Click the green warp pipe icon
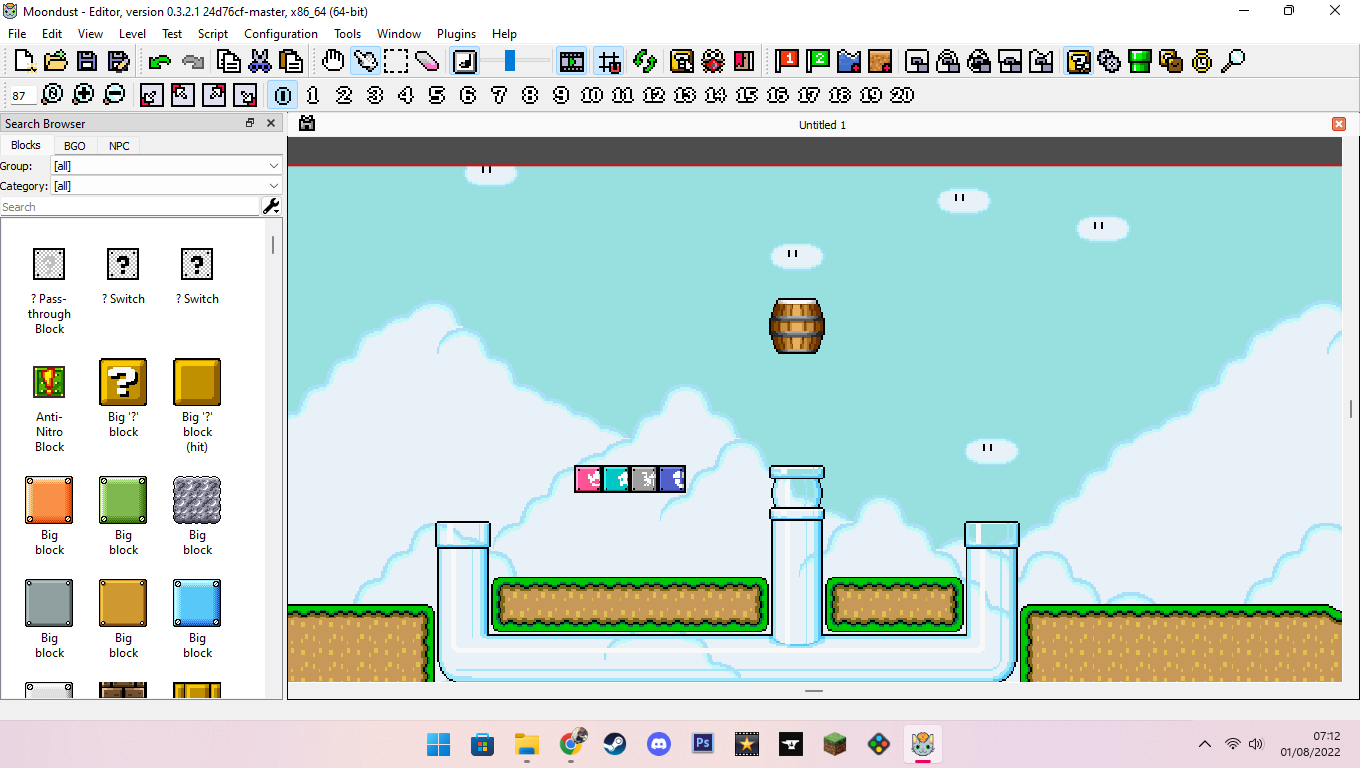 pos(1140,62)
